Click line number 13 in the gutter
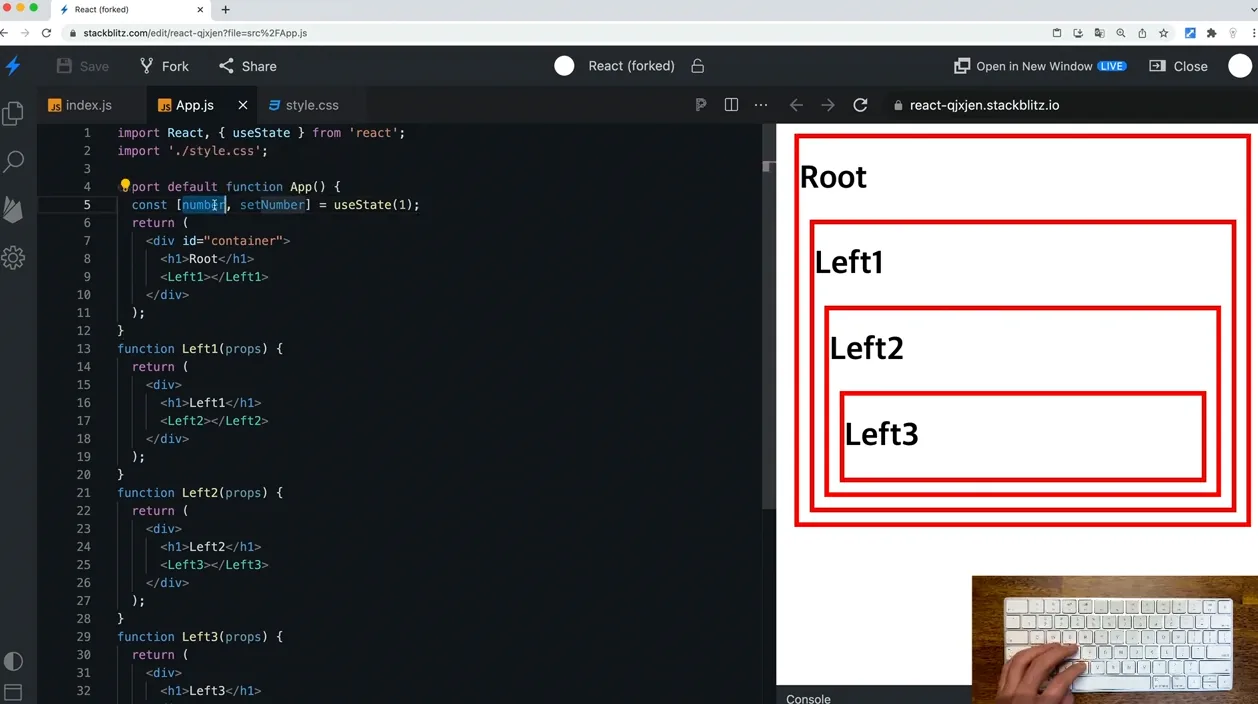The height and width of the screenshot is (704, 1258). [x=83, y=349]
